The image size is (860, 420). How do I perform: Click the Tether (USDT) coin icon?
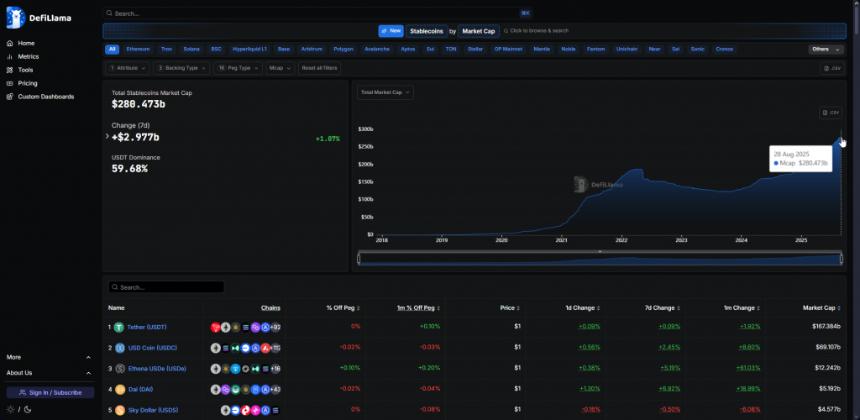pyautogui.click(x=119, y=327)
